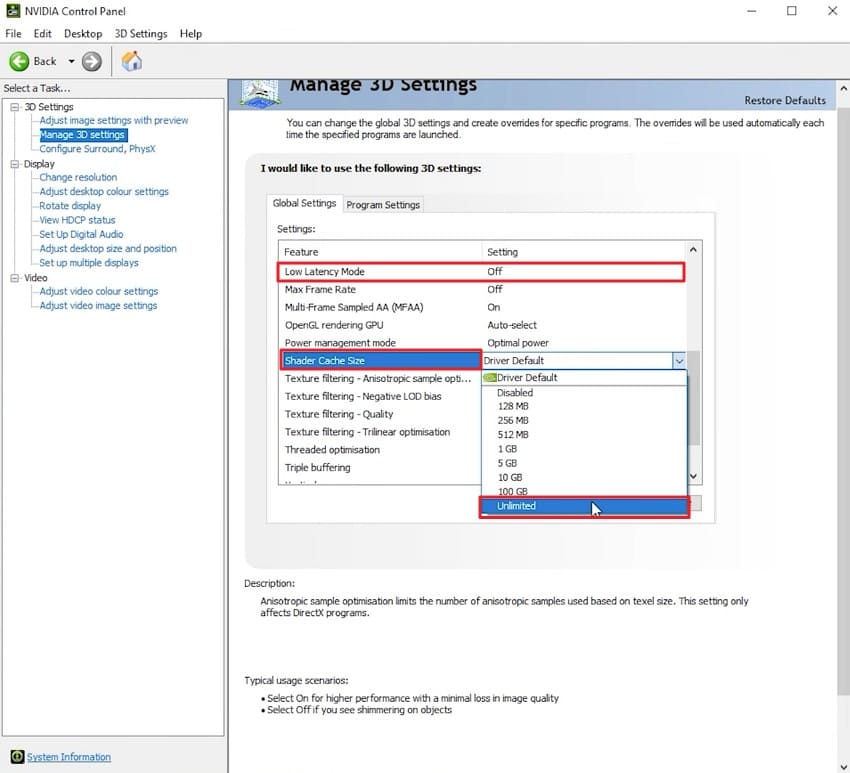This screenshot has width=850, height=773.
Task: Select the Low Latency Mode row
Action: point(481,272)
